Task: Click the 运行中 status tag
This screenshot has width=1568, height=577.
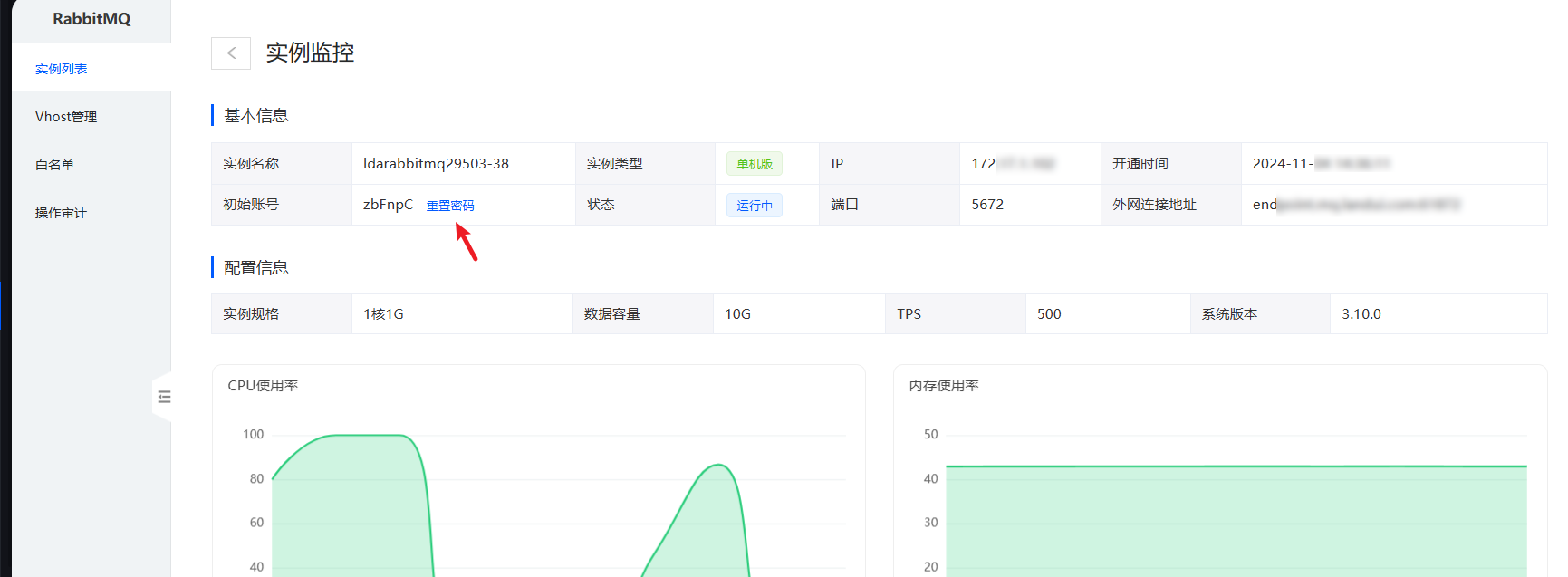Action: (754, 206)
